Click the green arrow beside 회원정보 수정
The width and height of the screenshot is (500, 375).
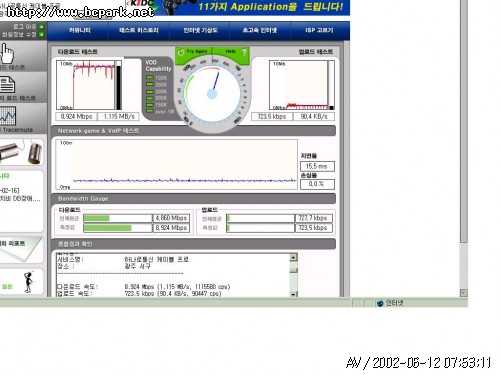[x=41, y=34]
